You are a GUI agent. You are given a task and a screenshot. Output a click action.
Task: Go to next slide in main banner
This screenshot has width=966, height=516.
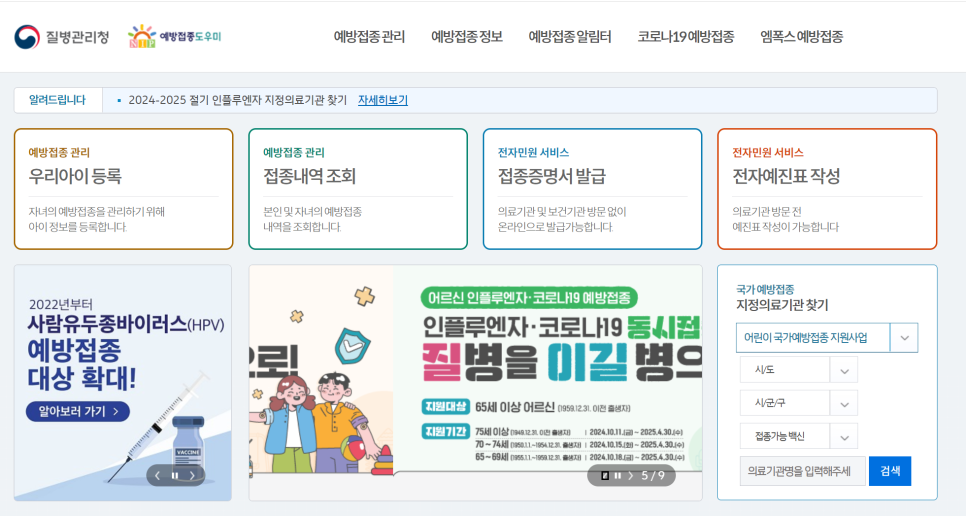[630, 475]
